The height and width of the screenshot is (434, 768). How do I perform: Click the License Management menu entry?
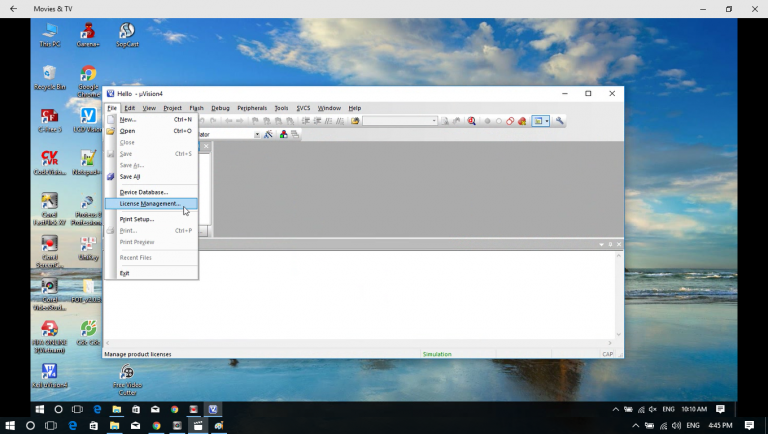(x=150, y=204)
